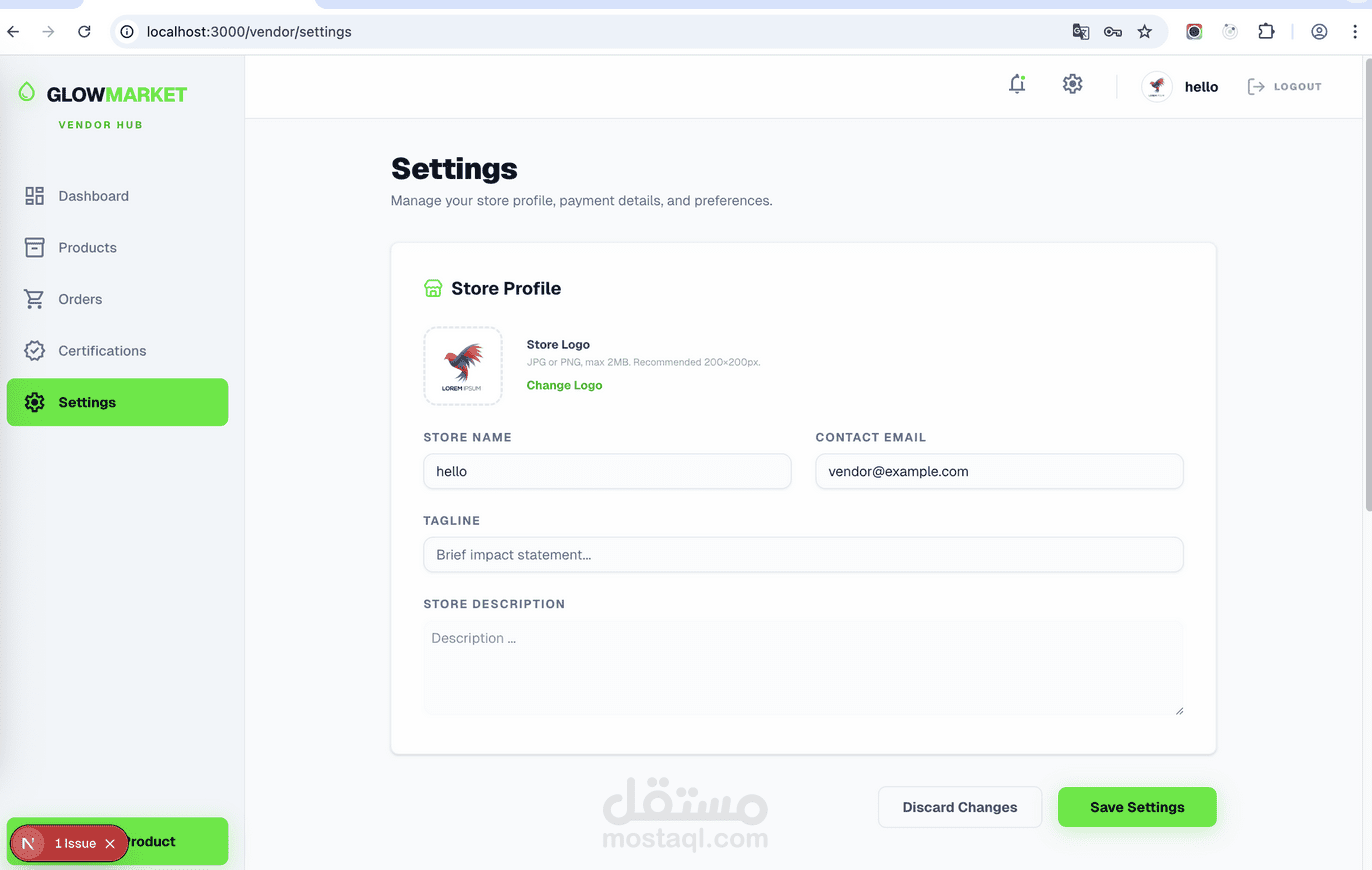Open settings via header gear icon
The width and height of the screenshot is (1372, 870).
(x=1072, y=85)
